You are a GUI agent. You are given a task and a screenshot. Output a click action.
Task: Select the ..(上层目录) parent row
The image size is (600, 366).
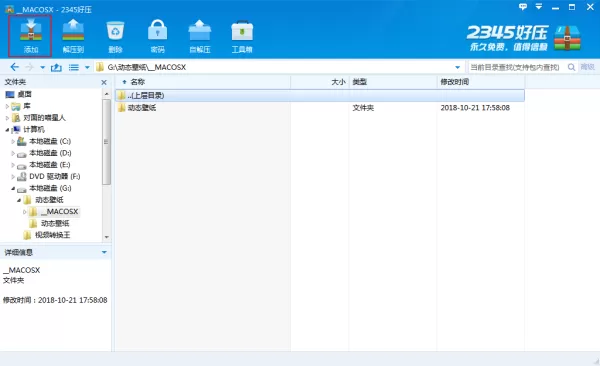320,95
